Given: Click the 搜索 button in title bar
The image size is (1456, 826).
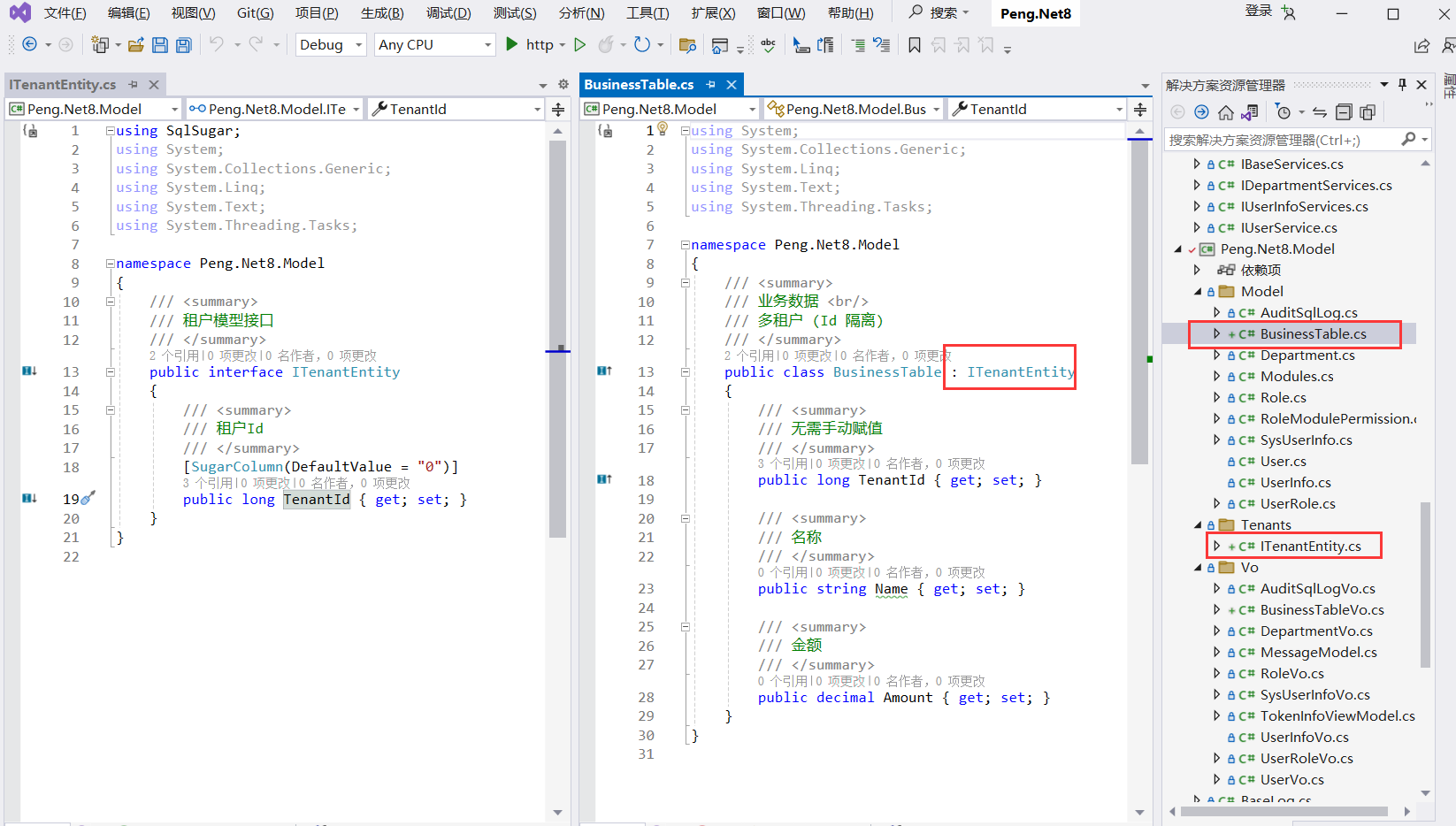Looking at the screenshot, I should (939, 13).
